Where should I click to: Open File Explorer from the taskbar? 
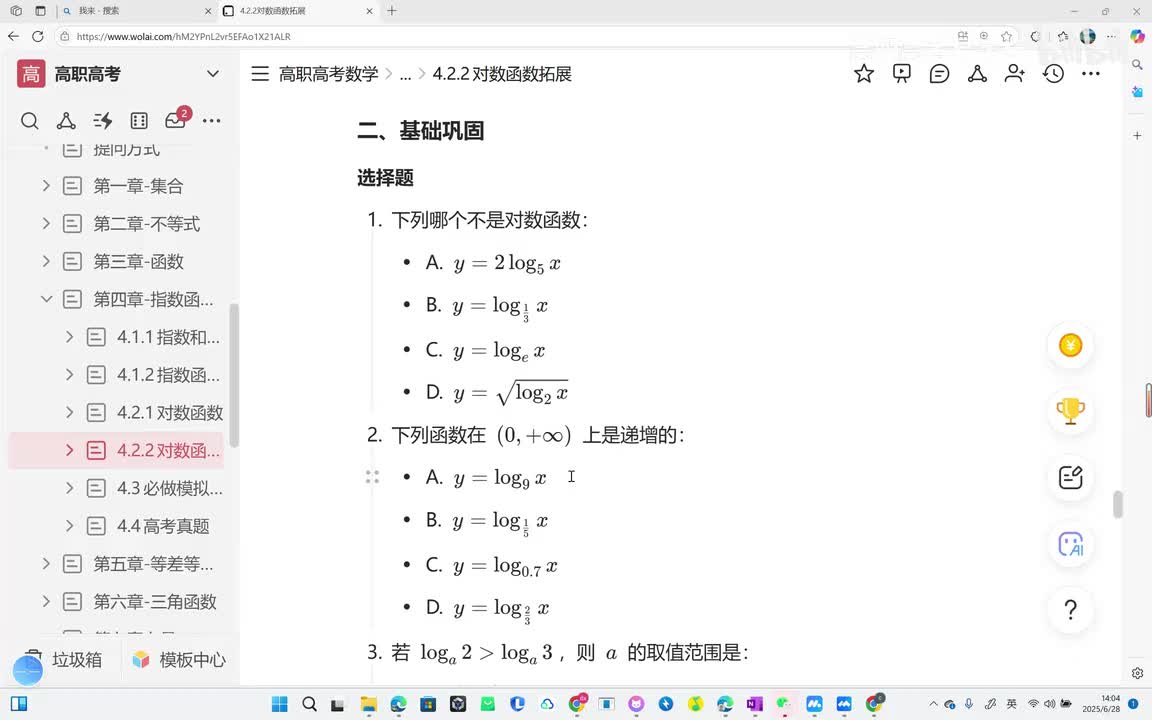[x=368, y=704]
